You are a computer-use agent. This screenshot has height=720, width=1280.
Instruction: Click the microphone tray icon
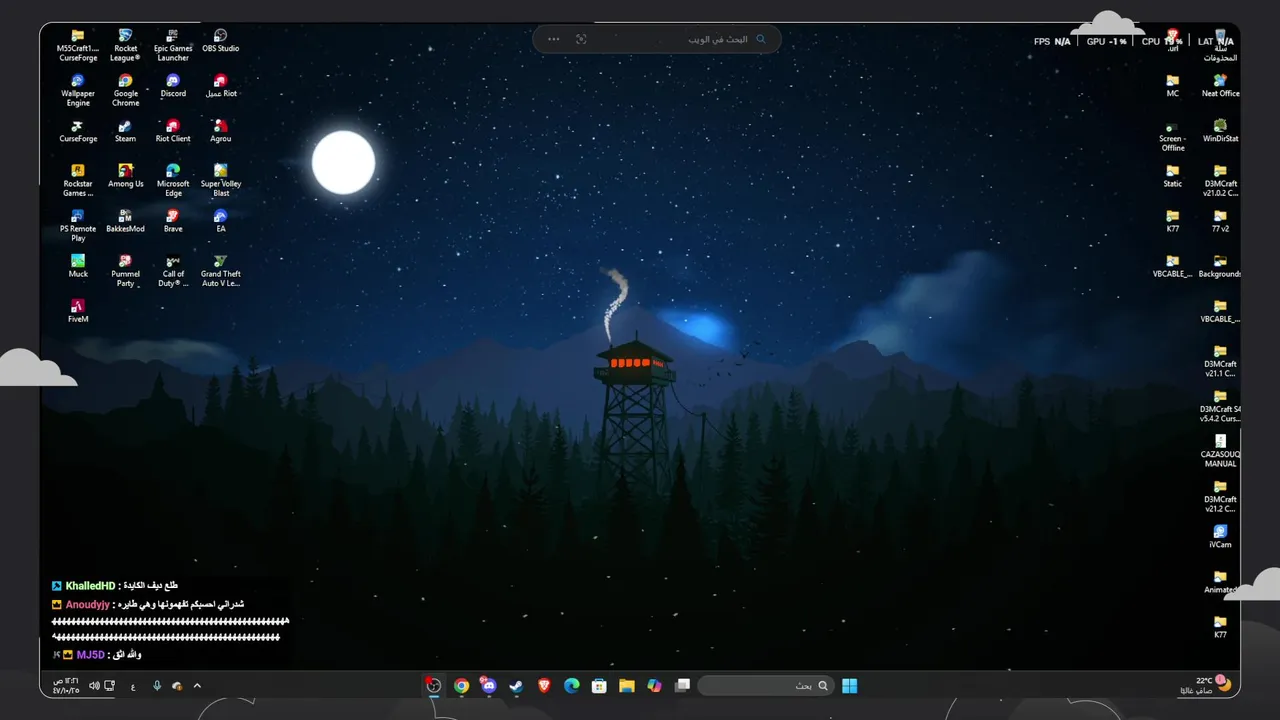157,686
